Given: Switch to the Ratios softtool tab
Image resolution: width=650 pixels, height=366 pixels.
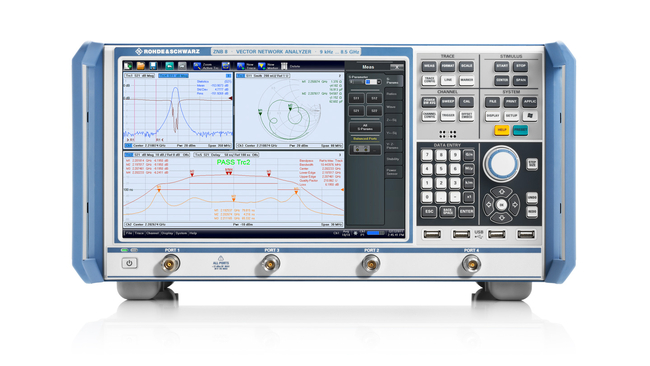Looking at the screenshot, I should point(392,94).
